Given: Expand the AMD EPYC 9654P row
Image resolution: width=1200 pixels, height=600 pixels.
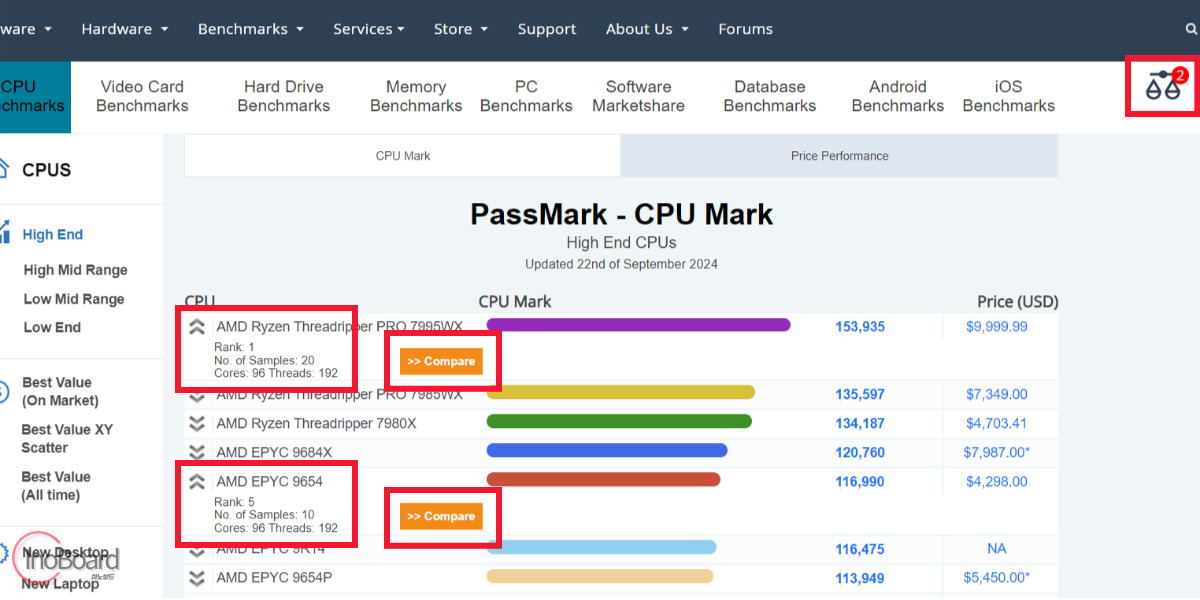Looking at the screenshot, I should (197, 578).
